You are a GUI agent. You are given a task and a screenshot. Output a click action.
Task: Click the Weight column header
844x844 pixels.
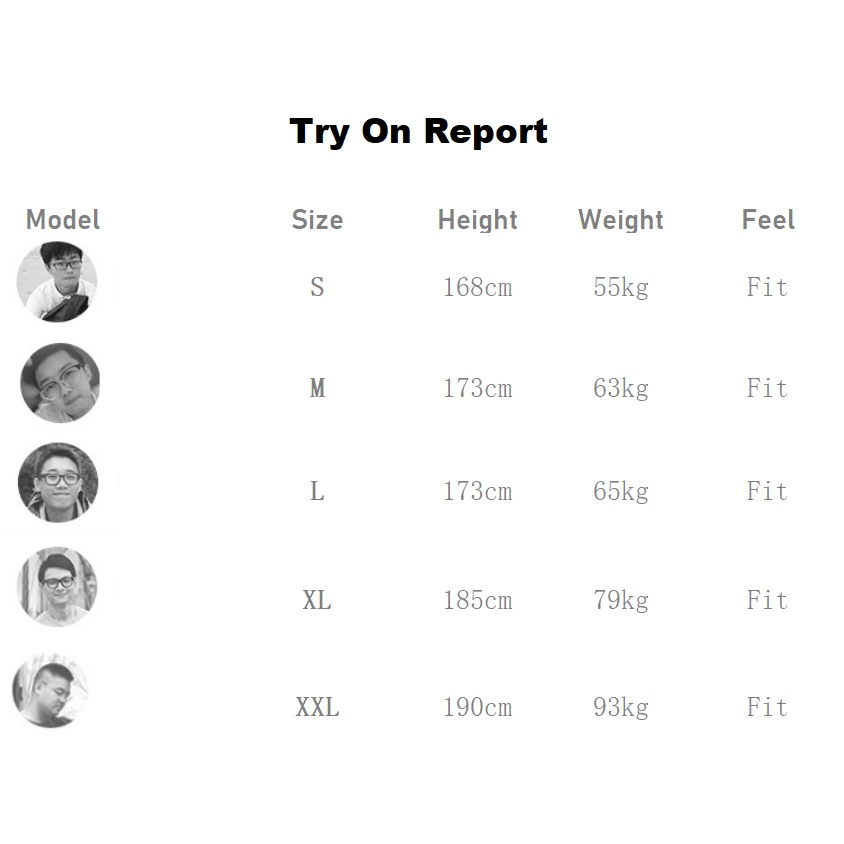point(620,220)
